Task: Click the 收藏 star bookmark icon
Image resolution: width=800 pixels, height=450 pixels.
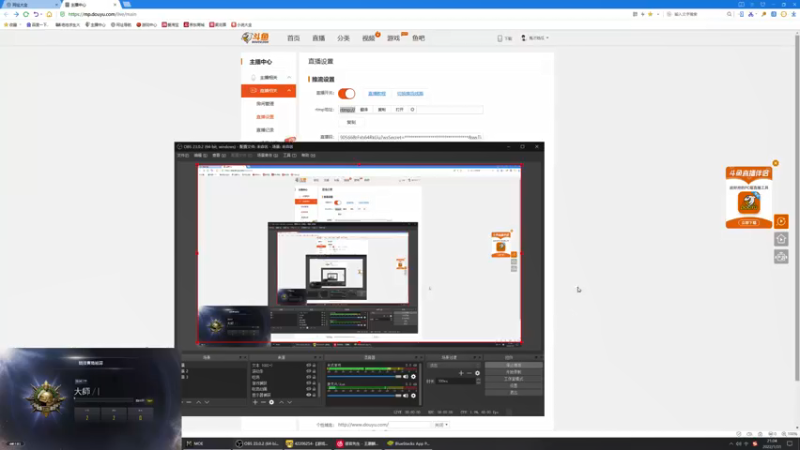Action: (7, 24)
